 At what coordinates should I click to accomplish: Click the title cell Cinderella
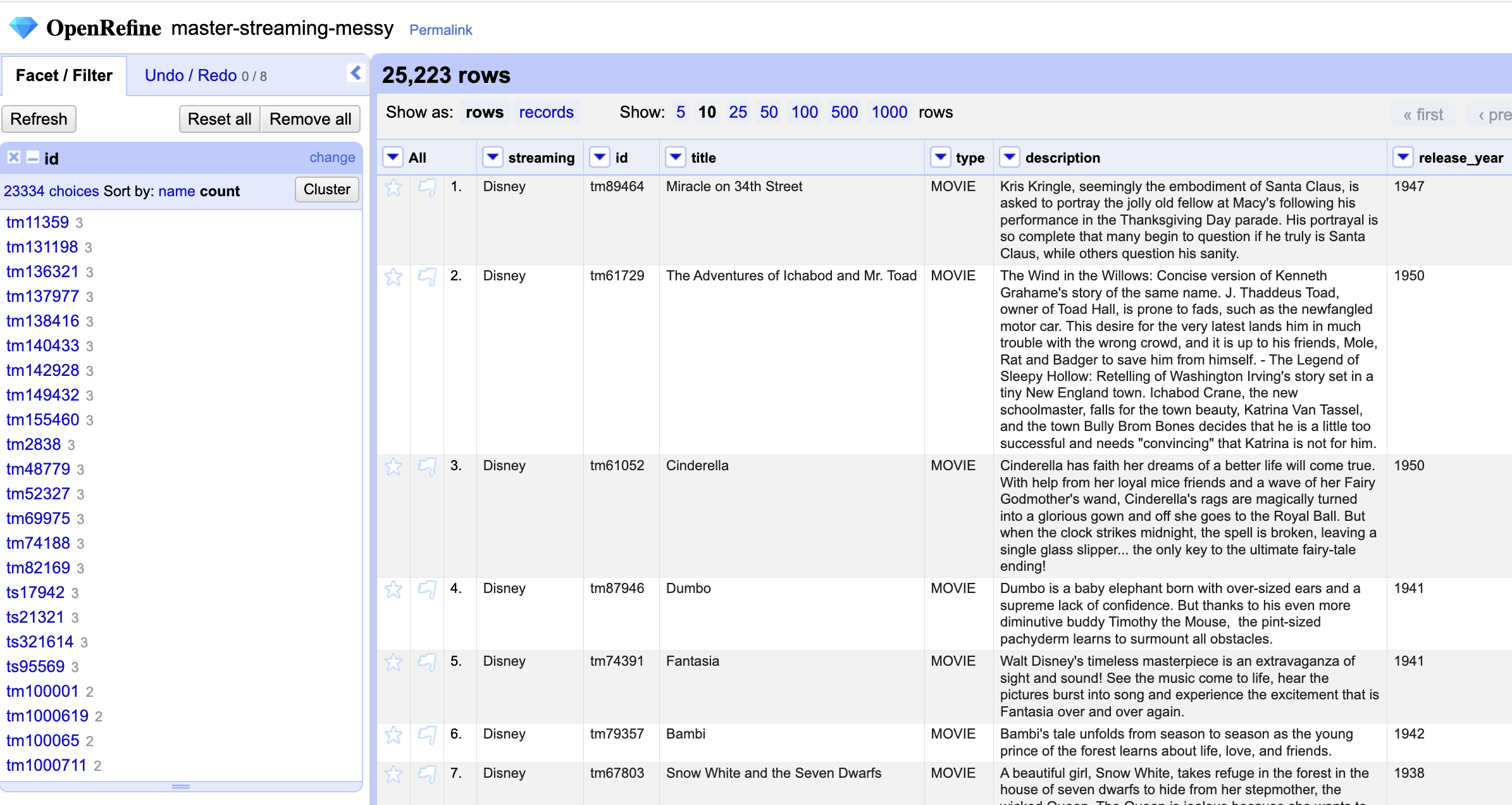(697, 466)
